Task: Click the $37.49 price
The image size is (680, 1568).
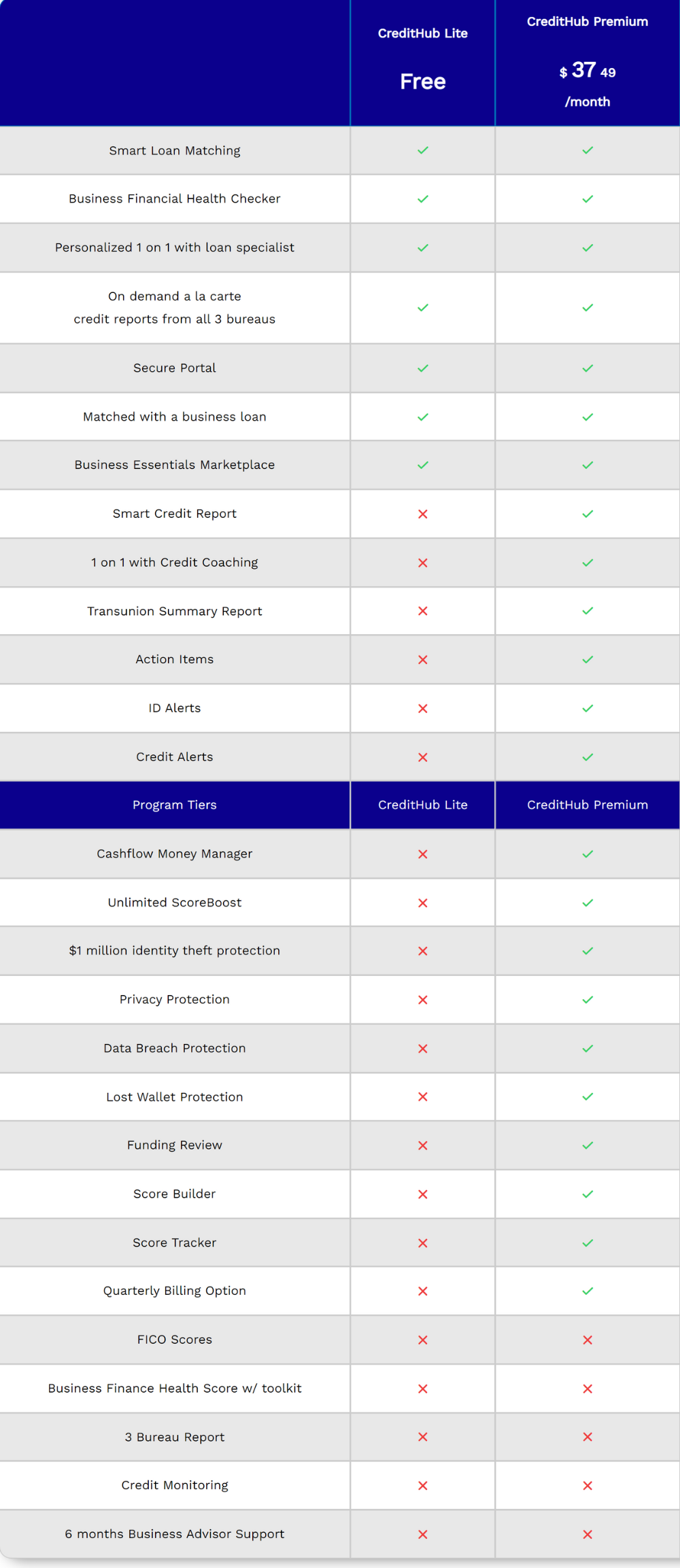Action: [588, 71]
